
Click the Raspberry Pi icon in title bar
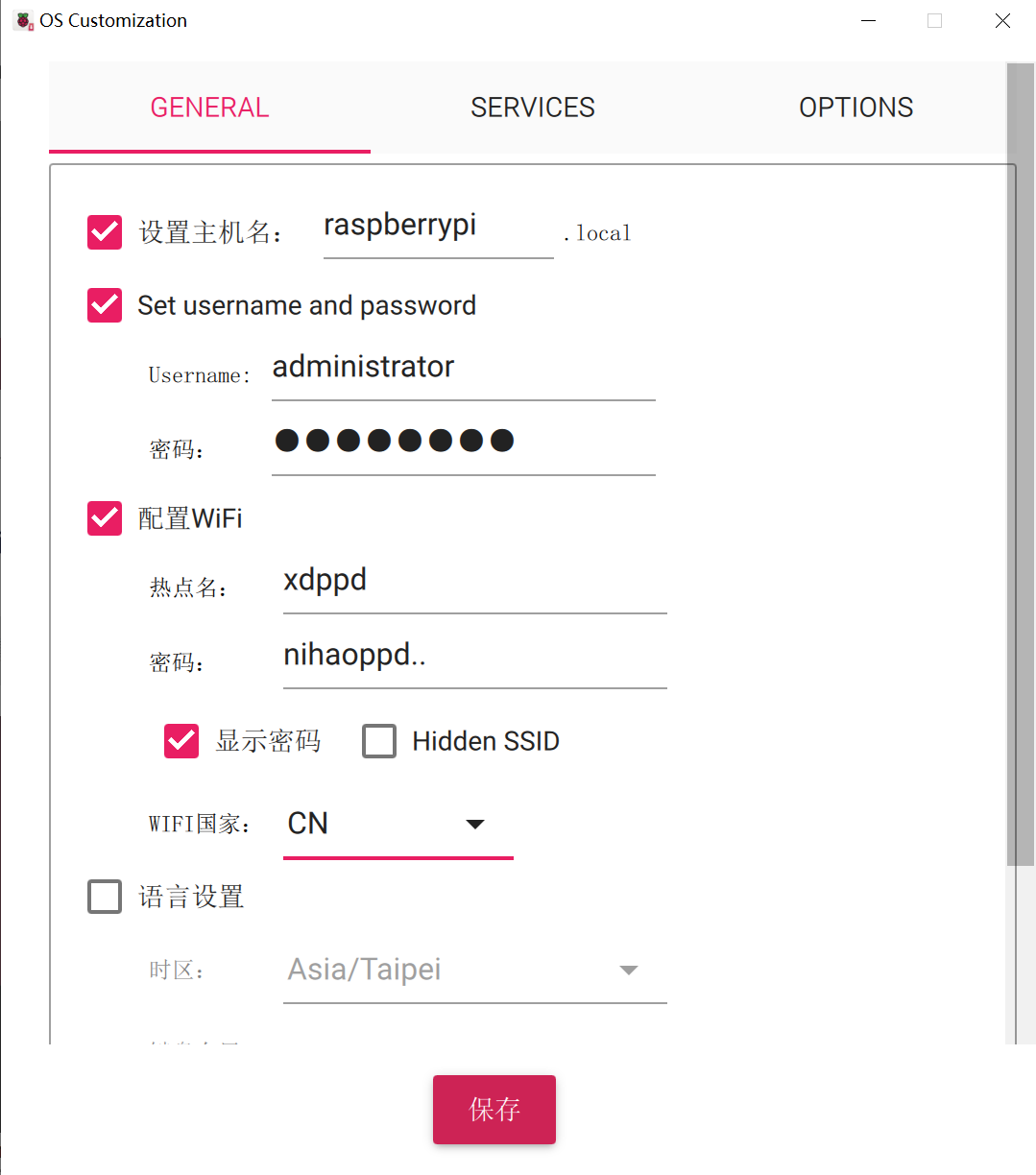tap(23, 20)
